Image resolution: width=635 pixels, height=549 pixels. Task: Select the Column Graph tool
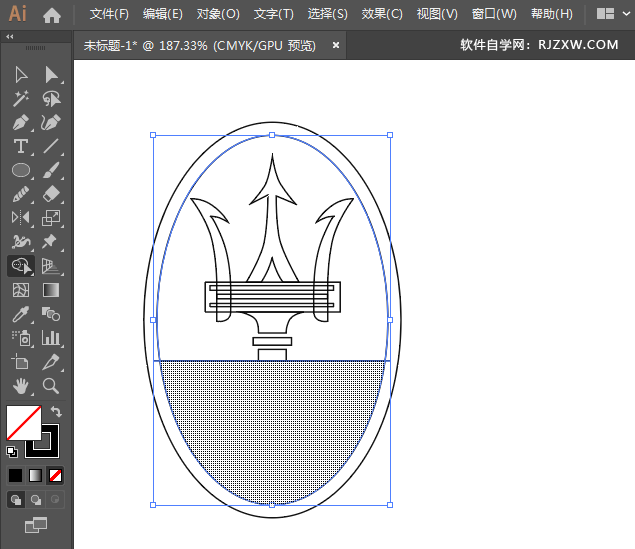51,338
